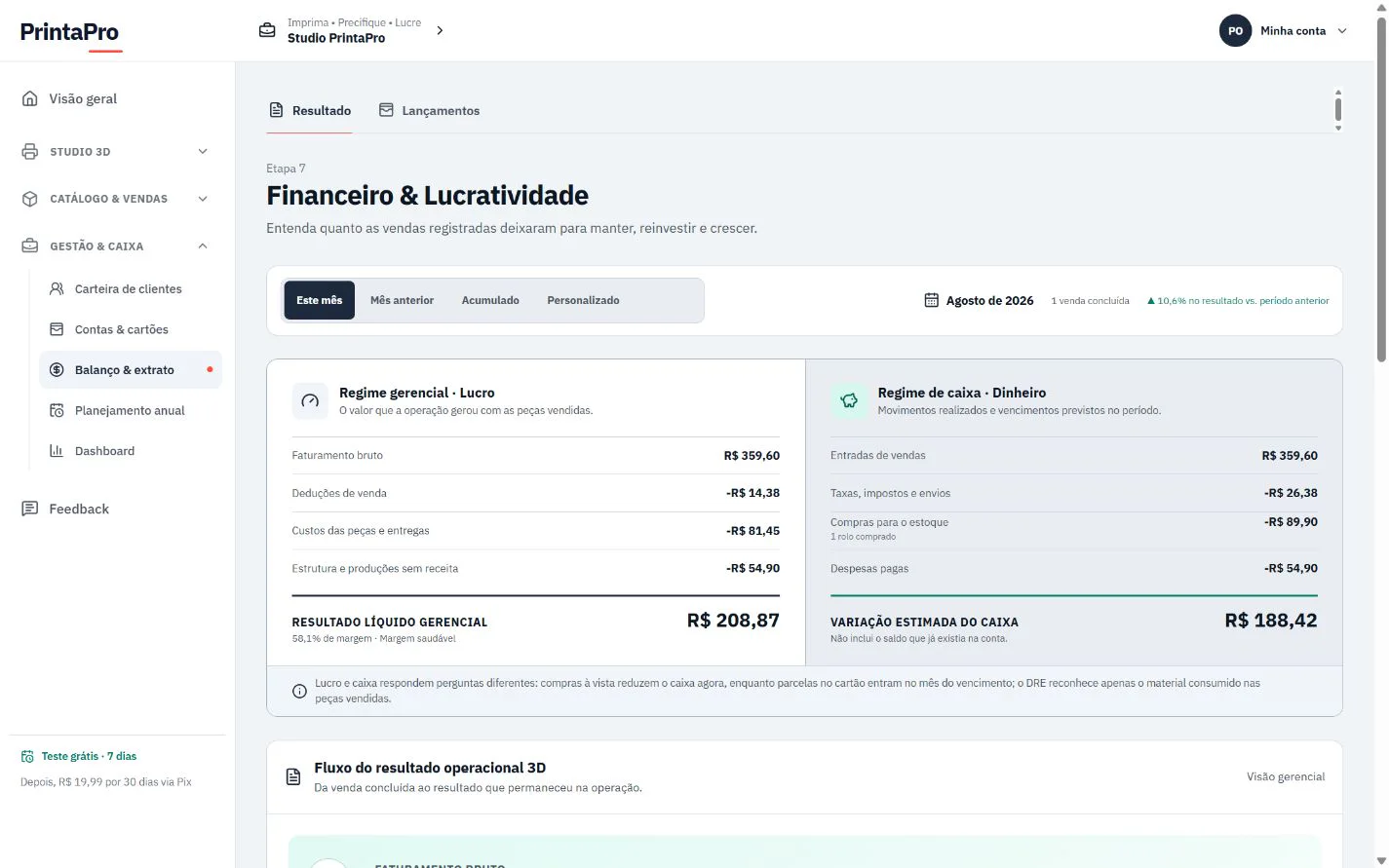Click the dollar icon for Balanço & extrato
Image resolution: width=1389 pixels, height=868 pixels.
(x=57, y=369)
